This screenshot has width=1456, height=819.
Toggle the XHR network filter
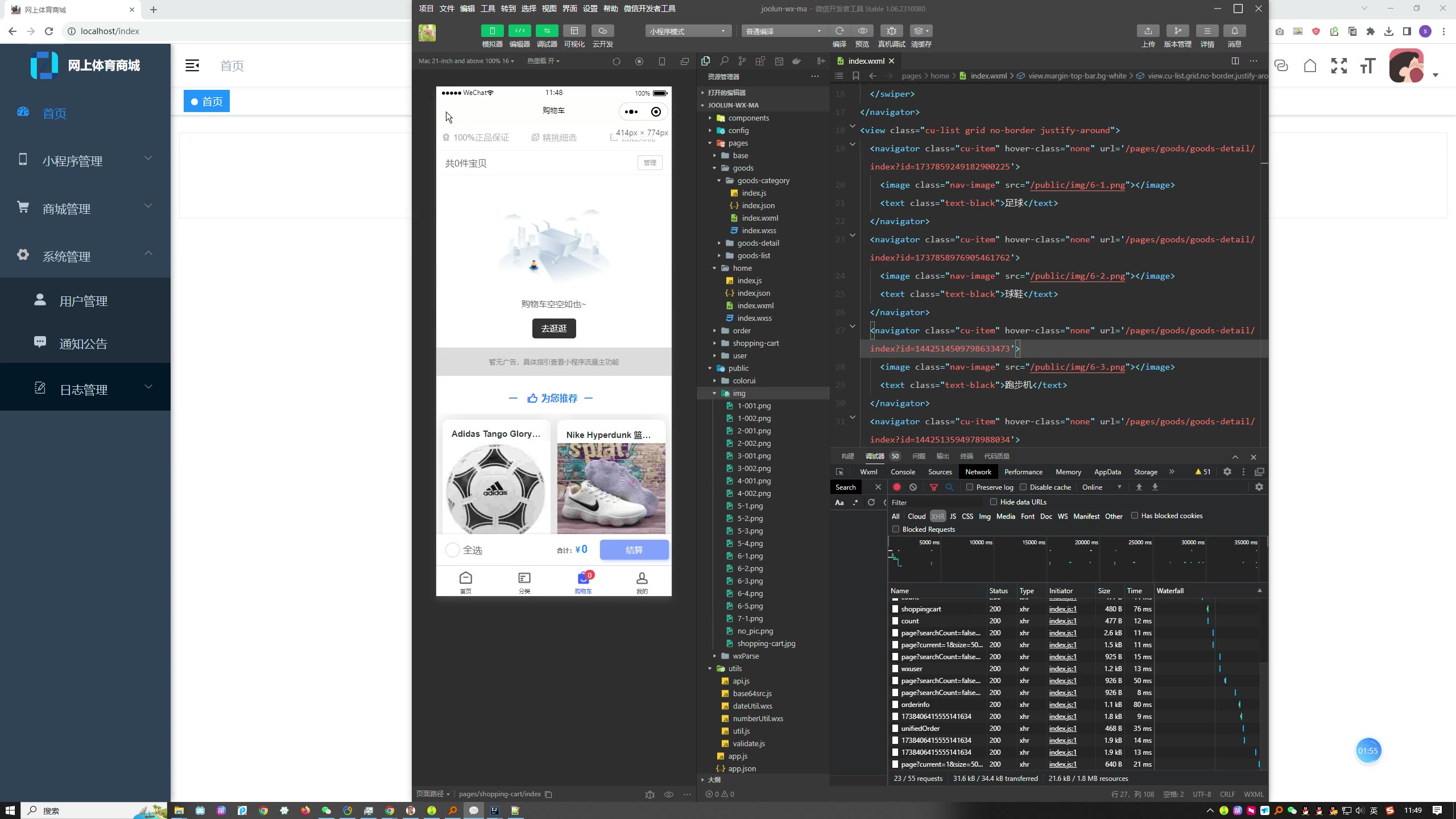point(938,516)
